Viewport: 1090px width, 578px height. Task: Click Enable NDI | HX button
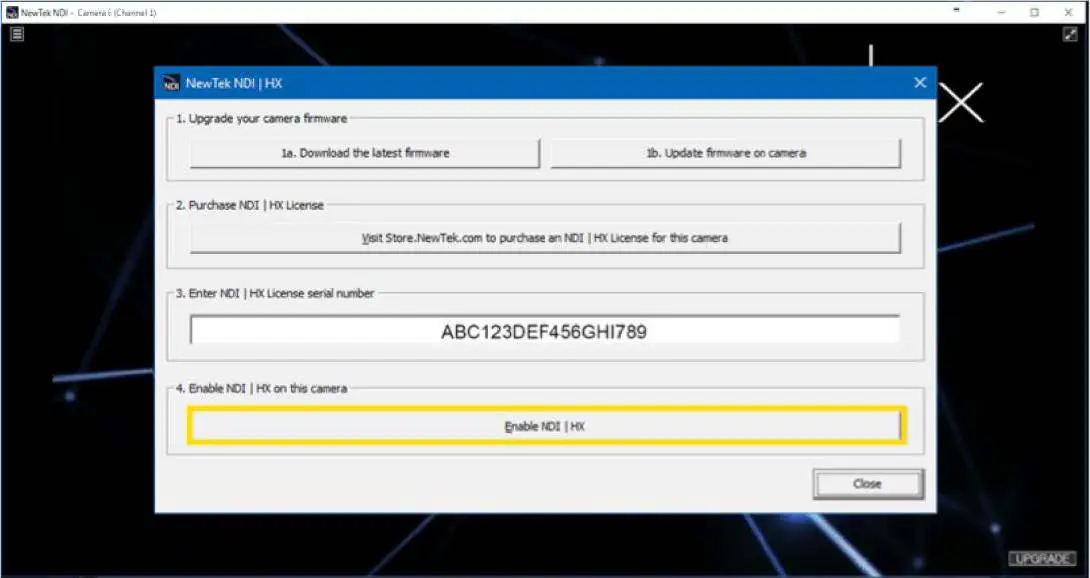545,426
